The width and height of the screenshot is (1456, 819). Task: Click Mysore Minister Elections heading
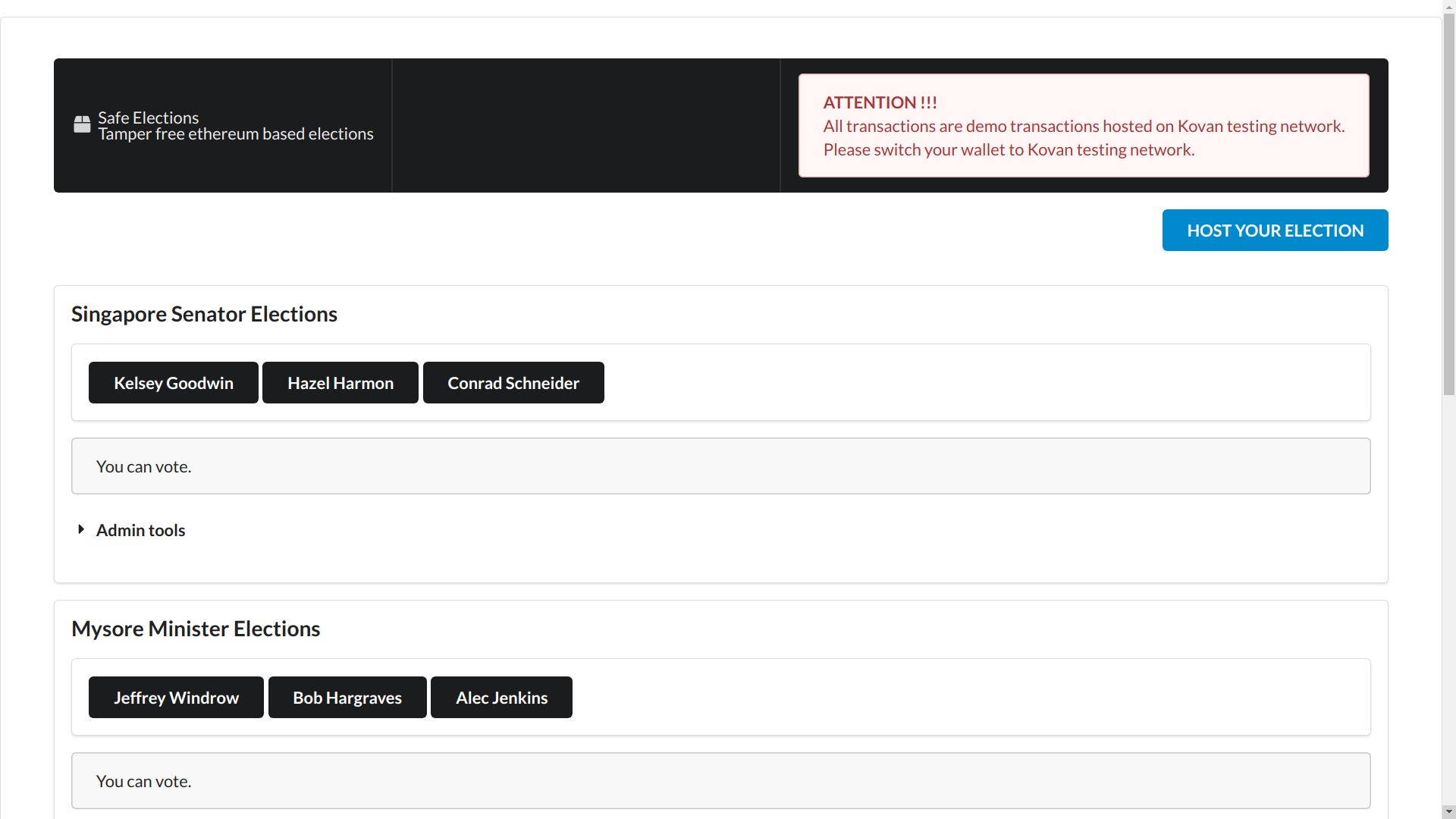coord(196,629)
